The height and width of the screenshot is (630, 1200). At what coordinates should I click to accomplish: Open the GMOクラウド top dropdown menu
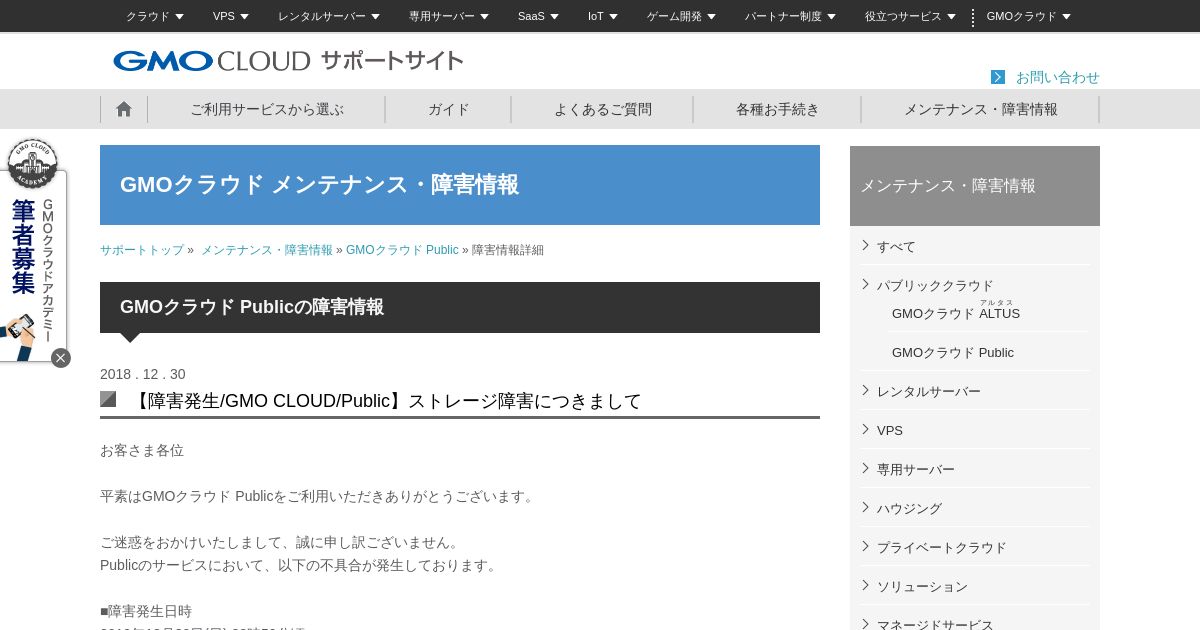(x=1028, y=16)
